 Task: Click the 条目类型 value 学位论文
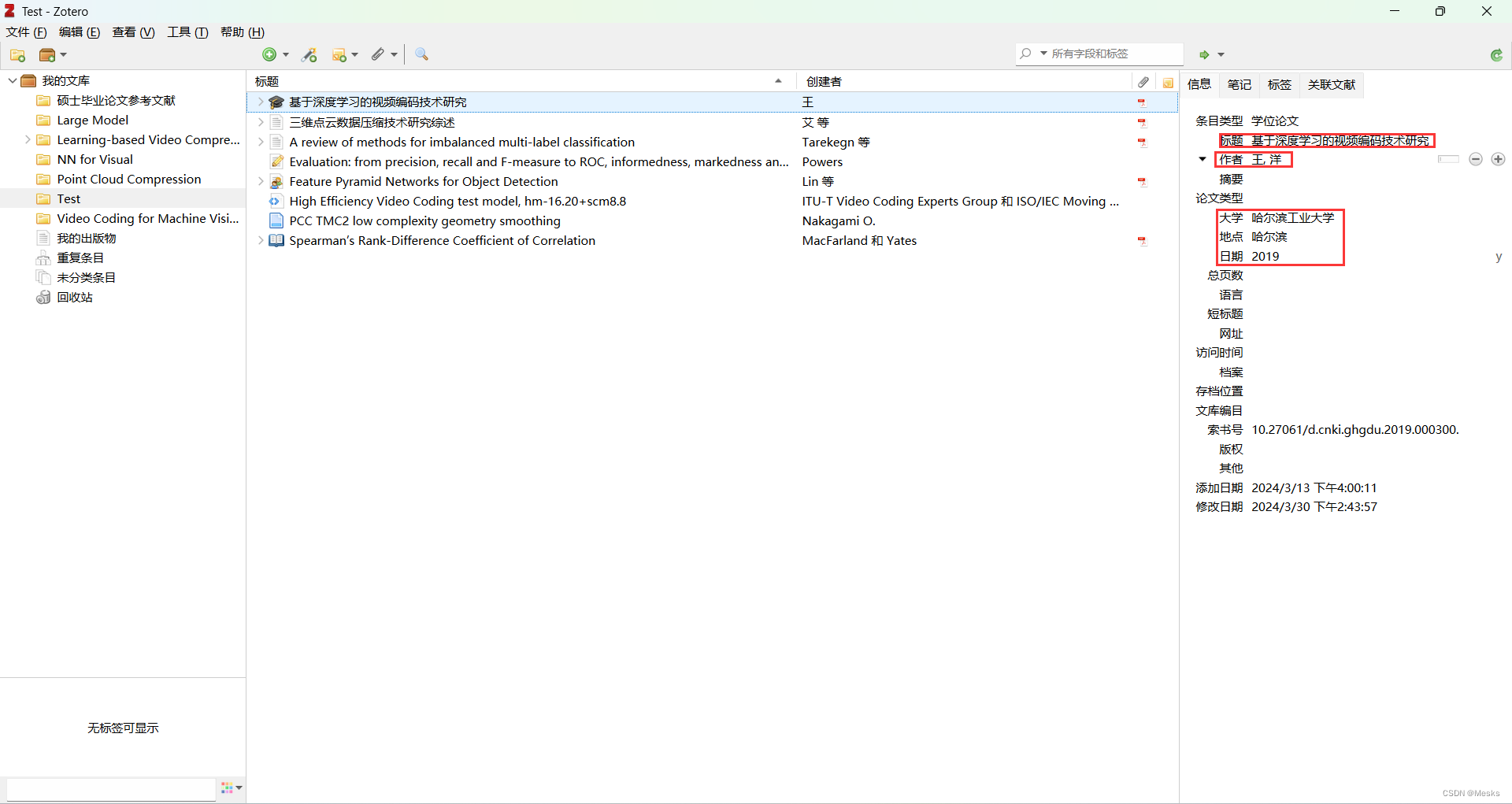point(1275,121)
